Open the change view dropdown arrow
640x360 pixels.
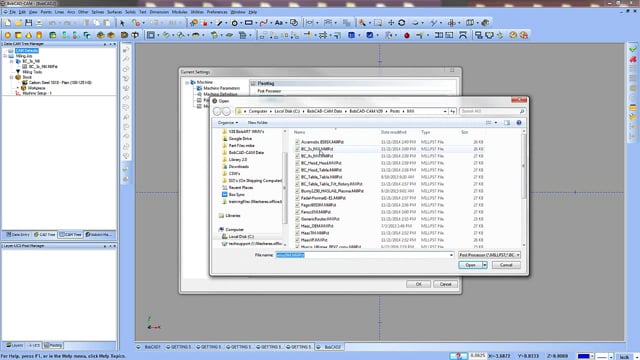tap(496, 122)
